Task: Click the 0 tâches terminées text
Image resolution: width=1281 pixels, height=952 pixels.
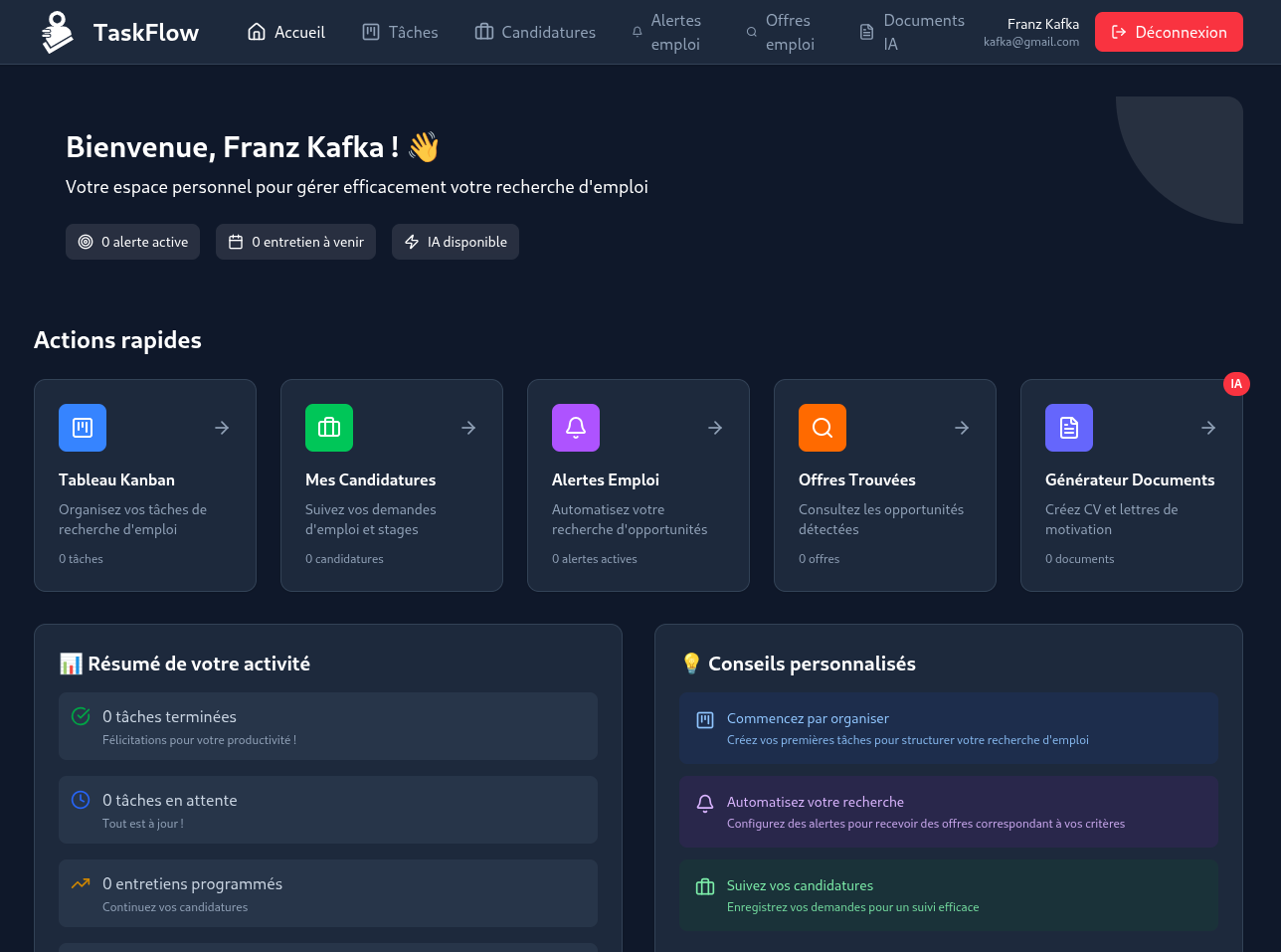Action: click(x=169, y=716)
